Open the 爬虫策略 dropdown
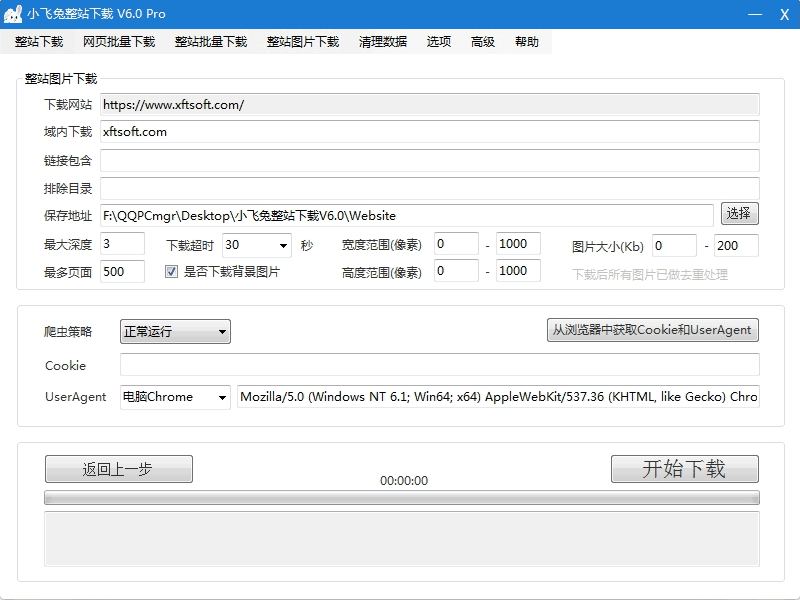The image size is (800, 600). coord(222,331)
